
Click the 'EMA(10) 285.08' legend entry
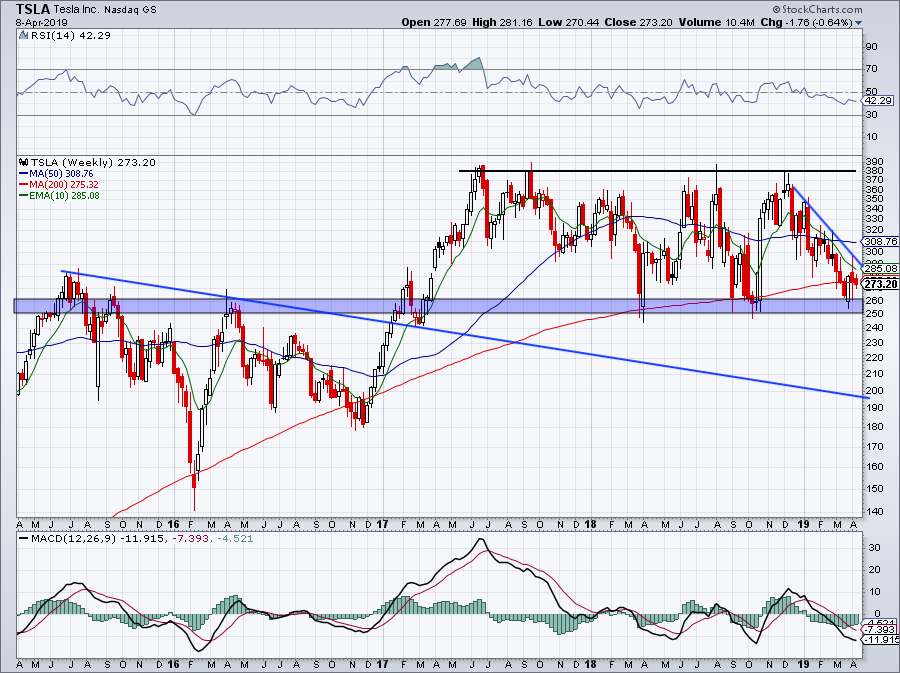59,195
